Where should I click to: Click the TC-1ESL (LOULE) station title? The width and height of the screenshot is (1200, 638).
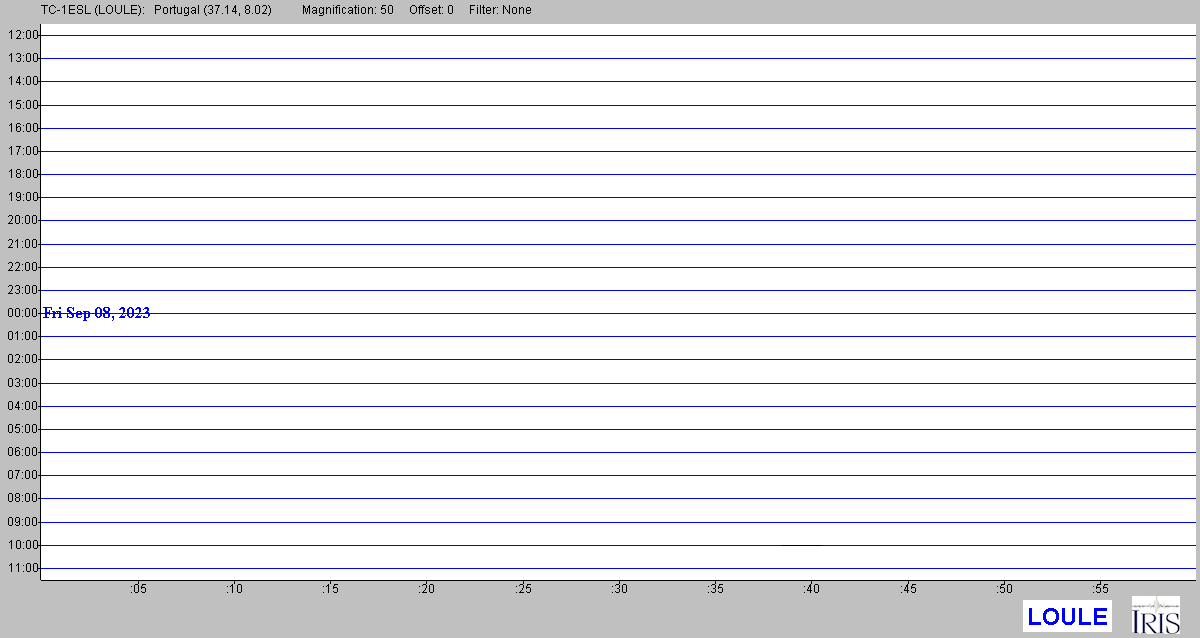92,10
